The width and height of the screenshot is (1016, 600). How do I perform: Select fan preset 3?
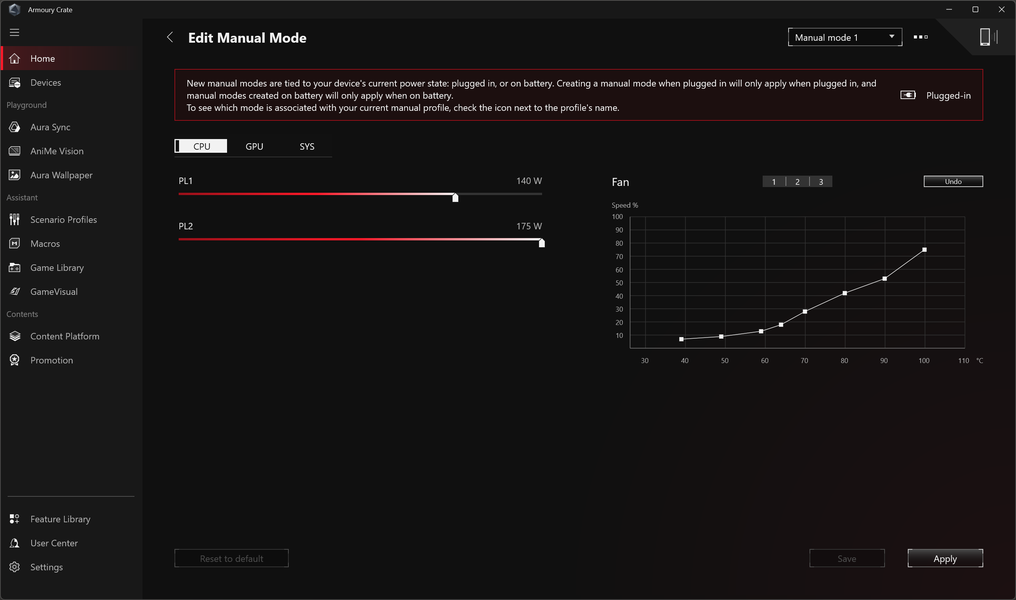point(820,181)
